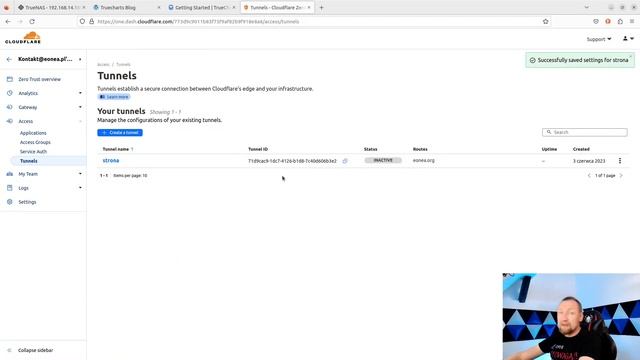Go to the previous page of tunnels
The image size is (640, 360).
(x=589, y=176)
